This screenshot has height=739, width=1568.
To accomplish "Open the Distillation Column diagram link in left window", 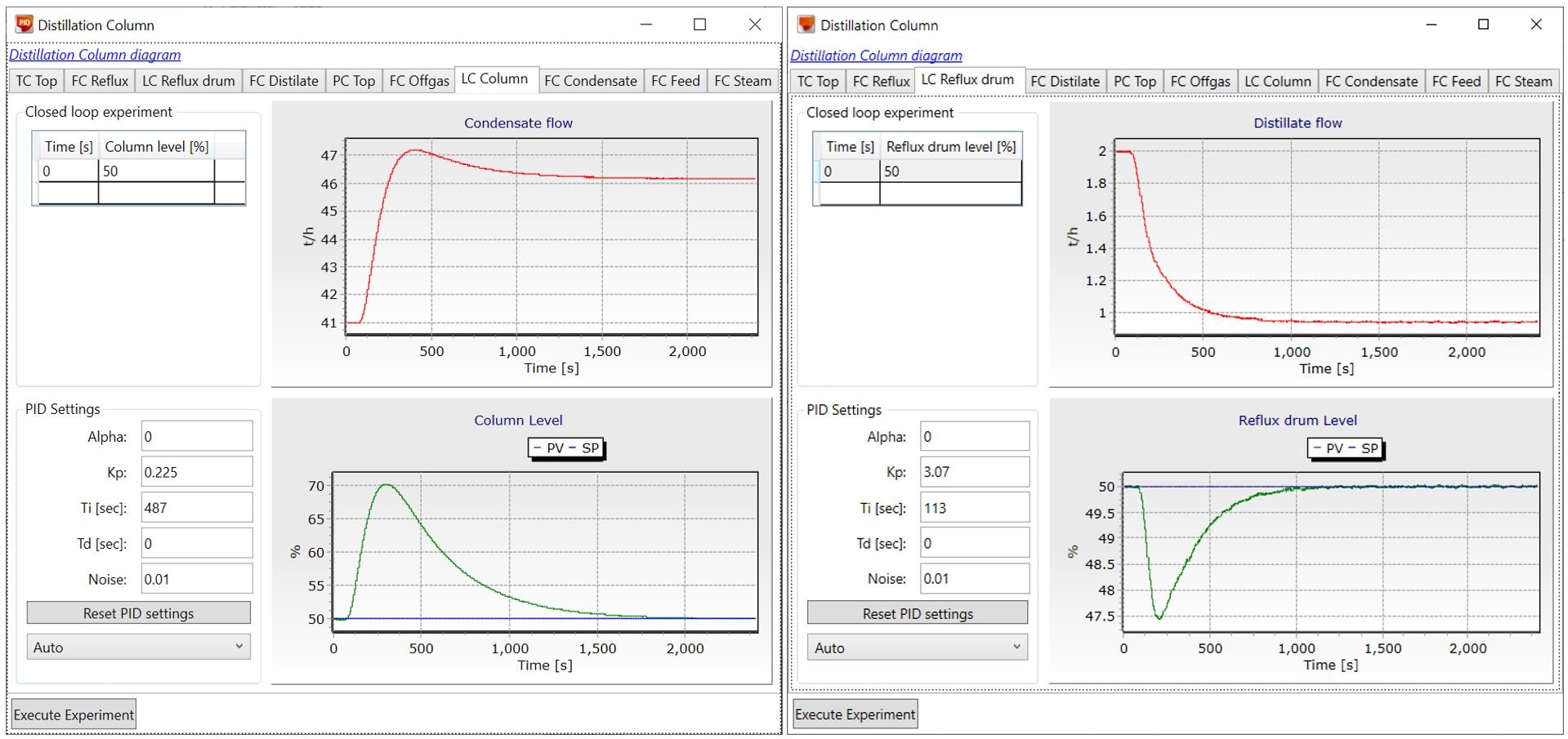I will coord(95,55).
